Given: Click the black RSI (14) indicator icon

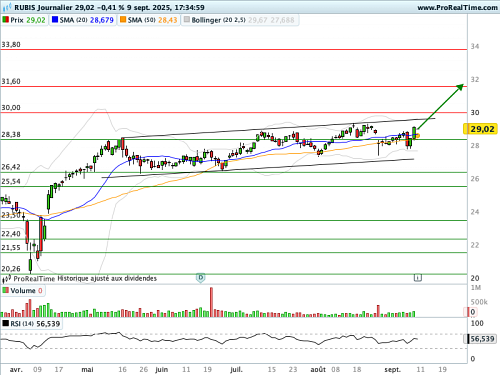Looking at the screenshot, I should 6,323.
